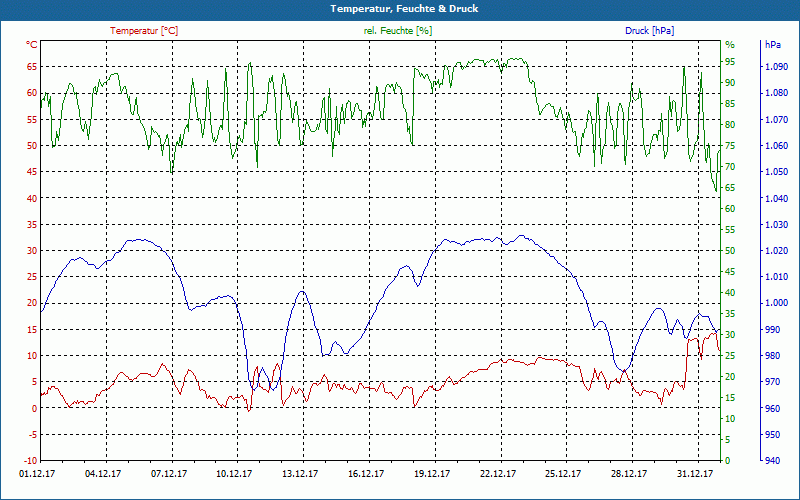Click the "19.12.17" date label
The width and height of the screenshot is (800, 500).
pyautogui.click(x=432, y=474)
